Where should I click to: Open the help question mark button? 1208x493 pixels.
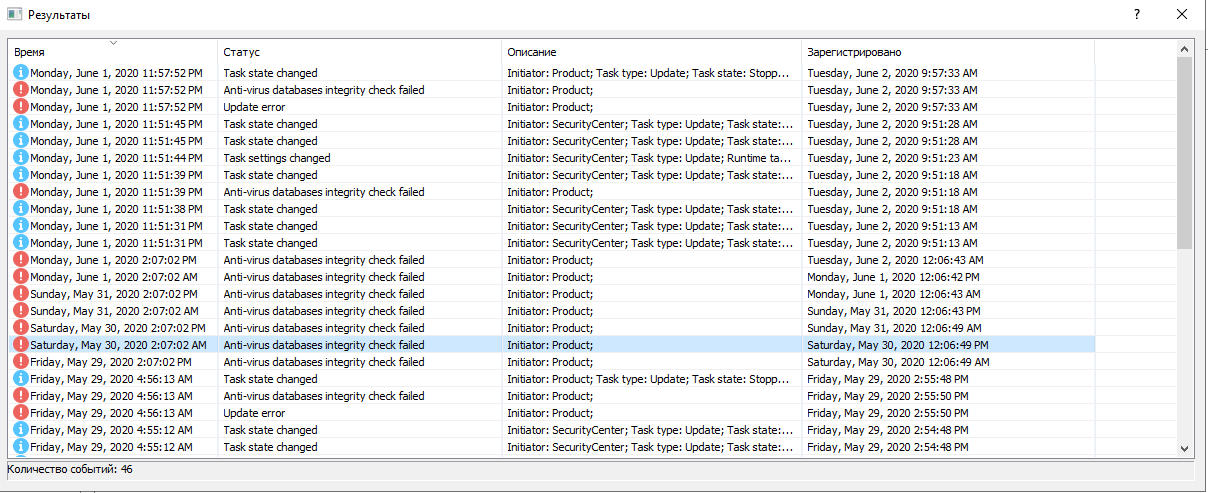pyautogui.click(x=1137, y=14)
